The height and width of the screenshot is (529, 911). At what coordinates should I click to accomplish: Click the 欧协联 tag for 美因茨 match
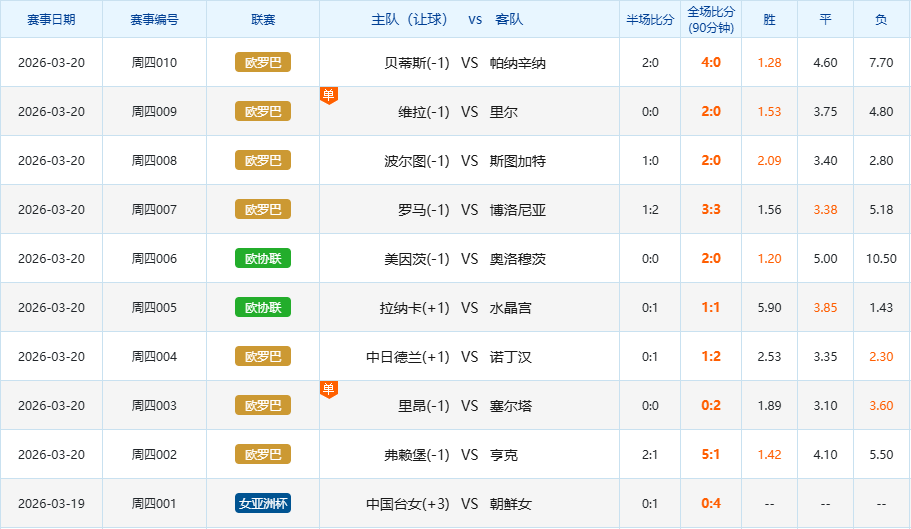(263, 258)
